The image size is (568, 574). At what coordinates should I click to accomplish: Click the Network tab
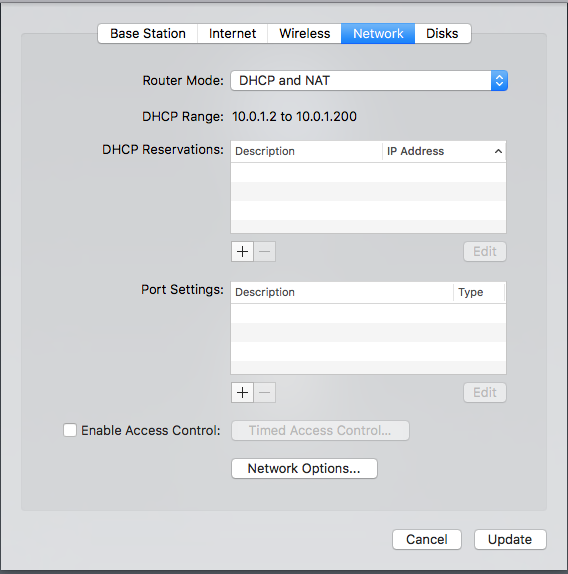378,34
